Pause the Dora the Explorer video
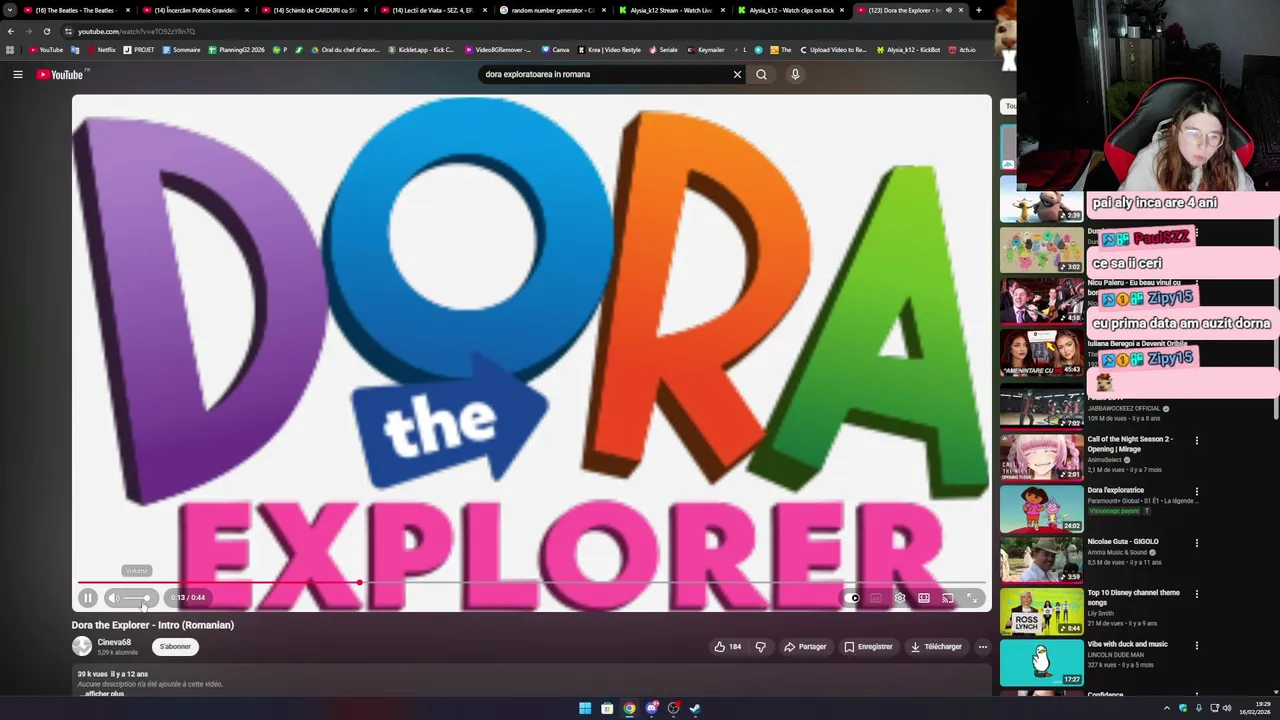This screenshot has height=720, width=1280. [x=87, y=598]
